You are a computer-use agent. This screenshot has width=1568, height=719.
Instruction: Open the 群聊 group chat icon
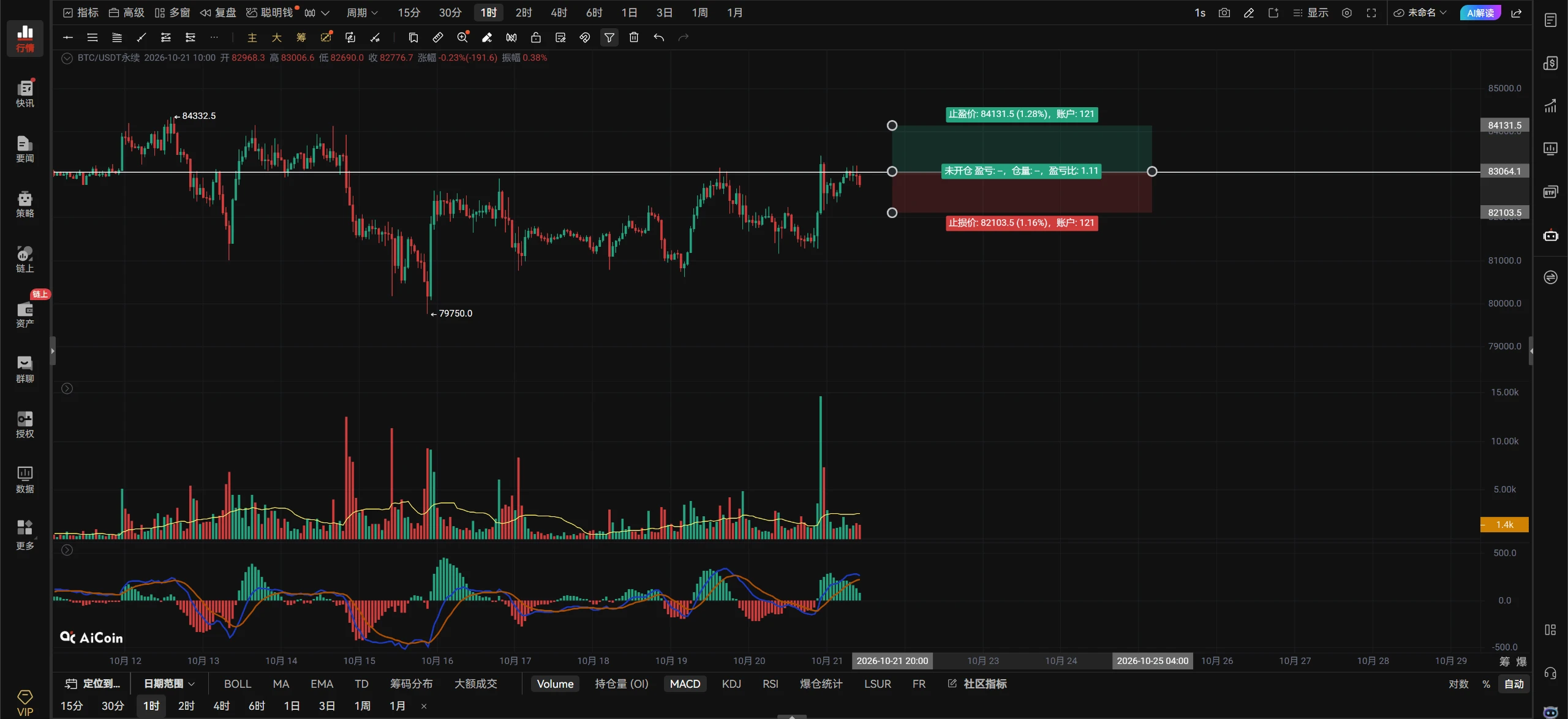[x=24, y=369]
